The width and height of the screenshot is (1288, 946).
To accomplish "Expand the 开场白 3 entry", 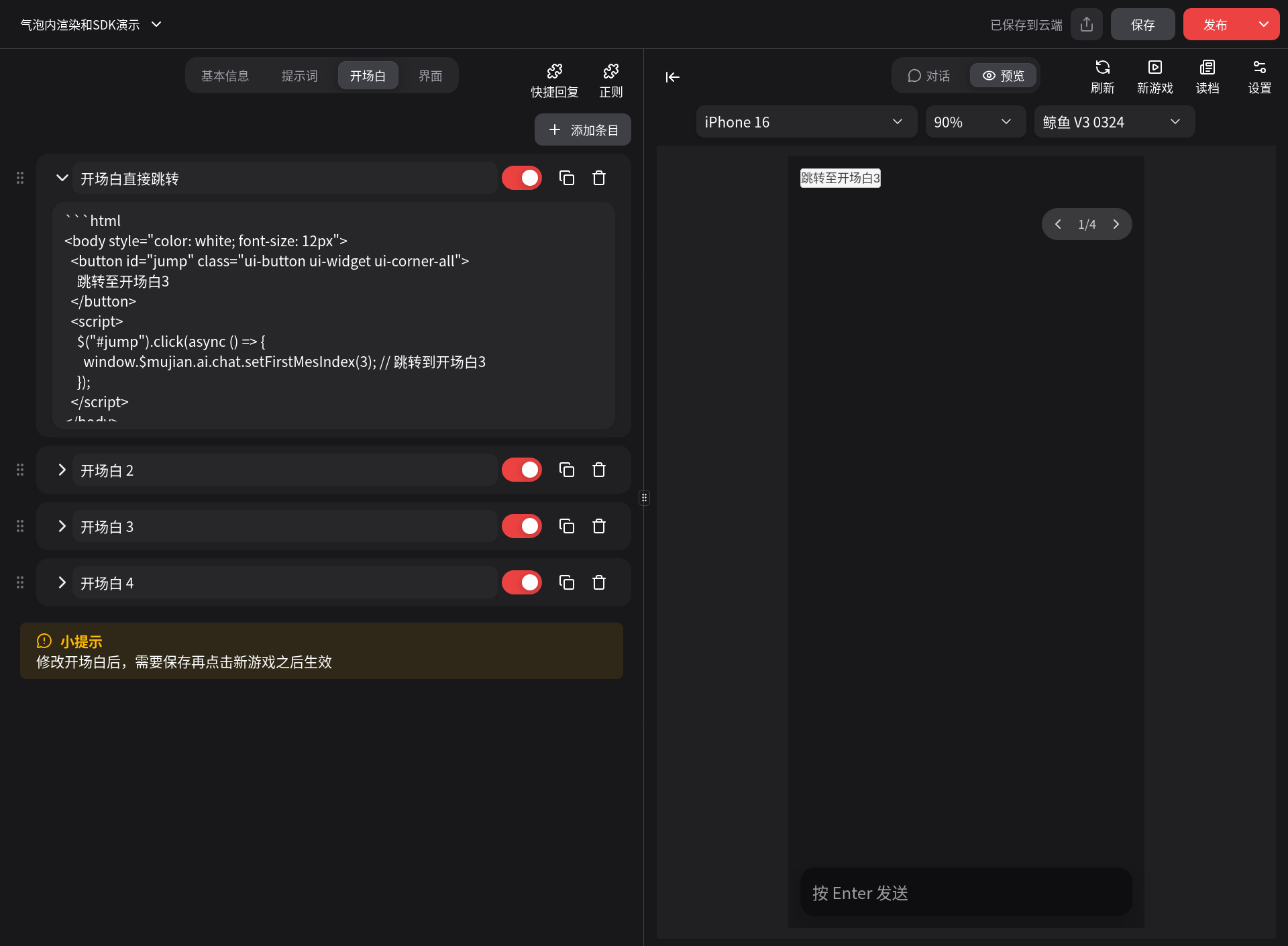I will pyautogui.click(x=62, y=526).
